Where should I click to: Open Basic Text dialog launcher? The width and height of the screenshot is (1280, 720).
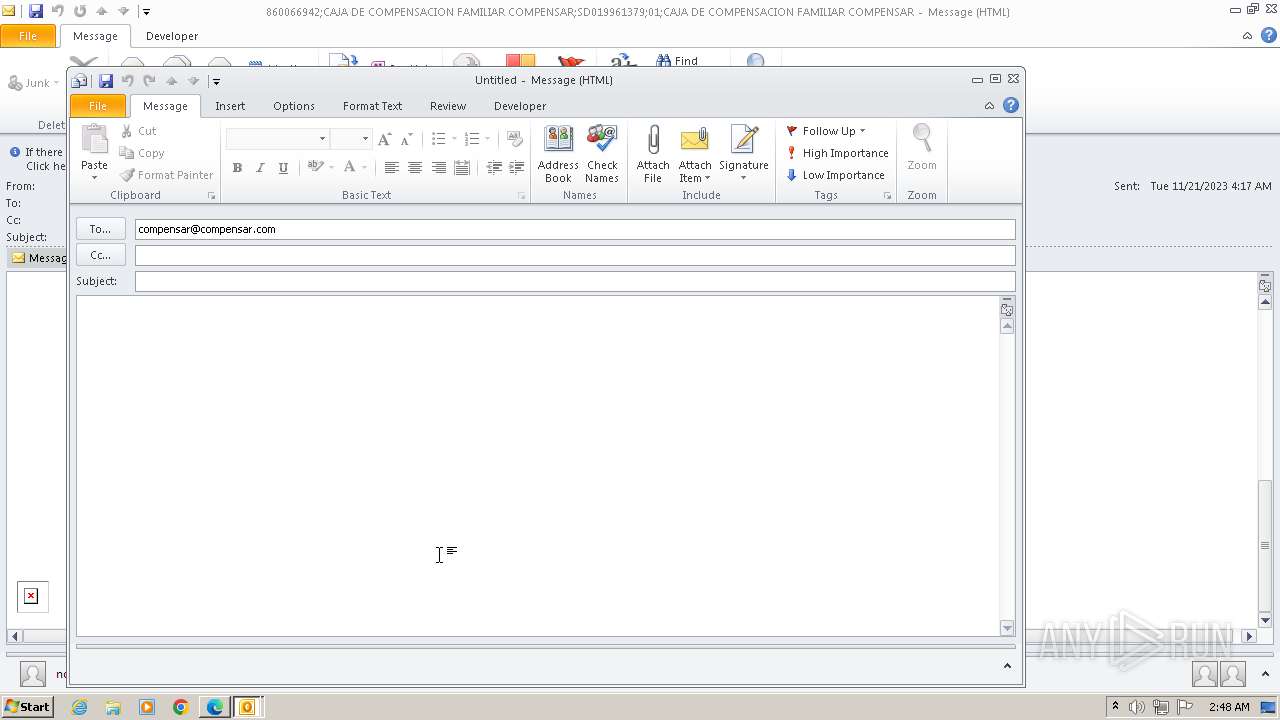click(521, 196)
